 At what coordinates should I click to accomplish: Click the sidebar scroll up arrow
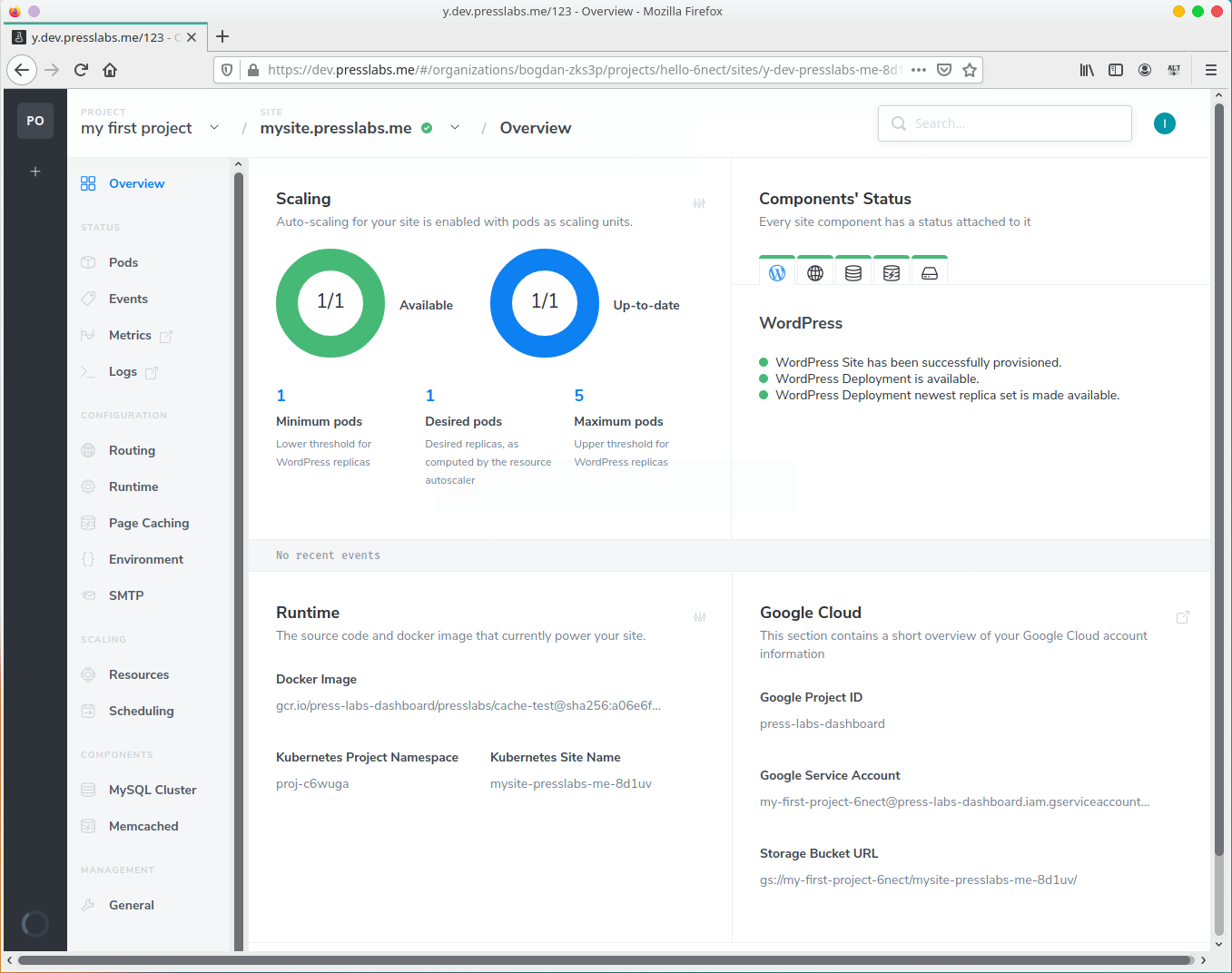(x=239, y=164)
